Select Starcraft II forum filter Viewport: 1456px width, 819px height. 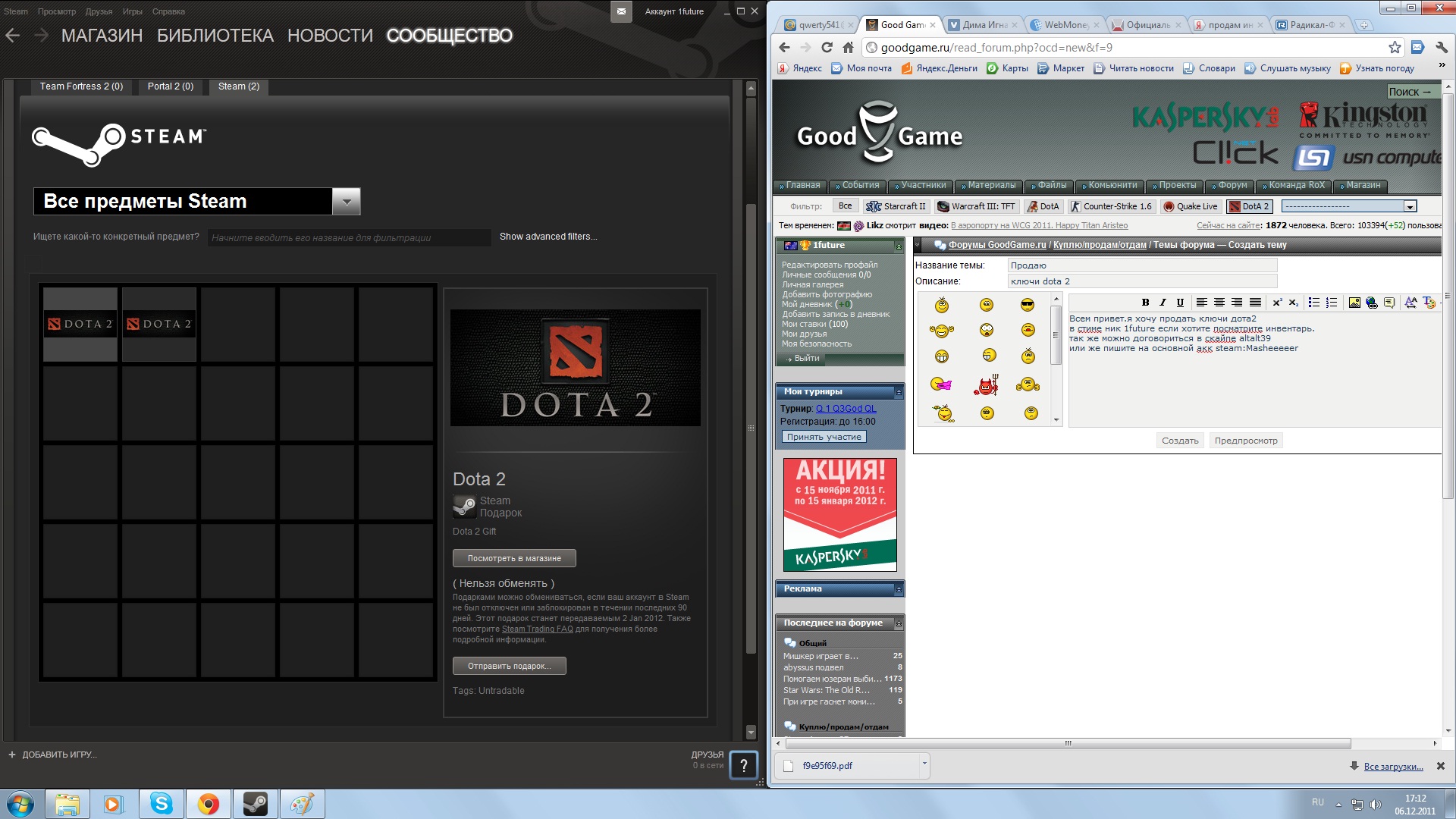pyautogui.click(x=896, y=206)
